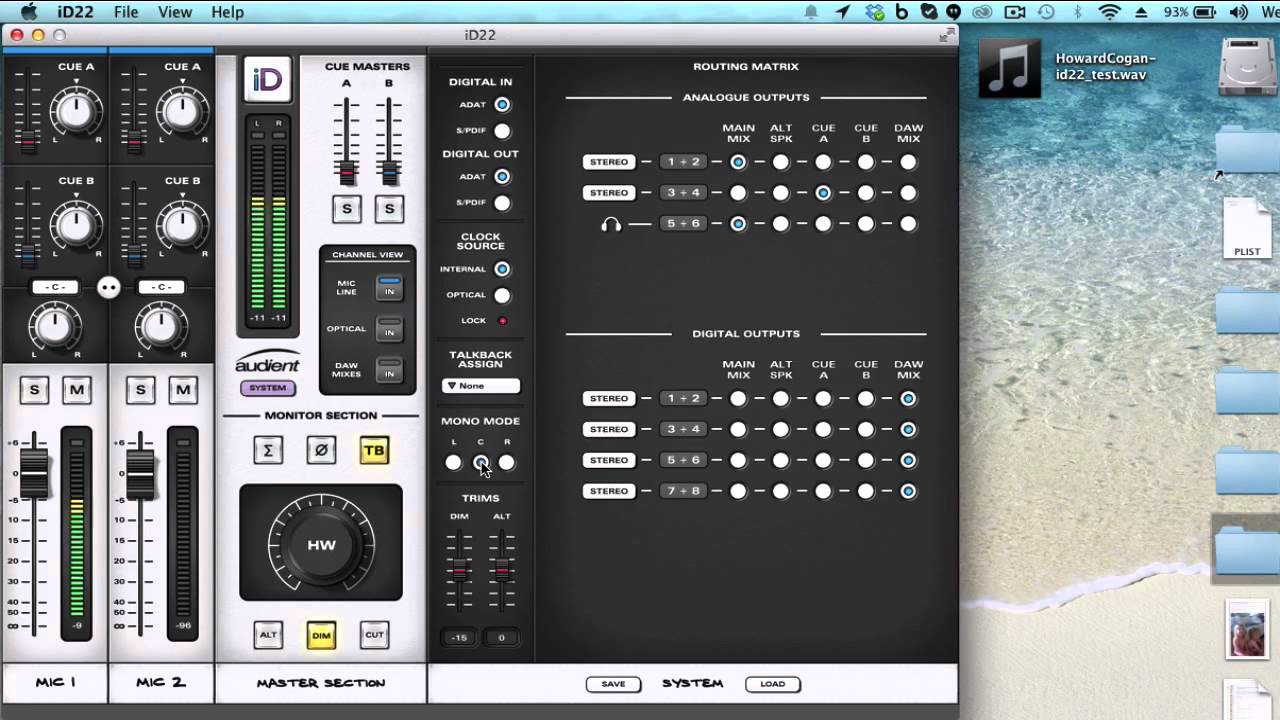Click the Mic 1 pan value field

coord(55,287)
